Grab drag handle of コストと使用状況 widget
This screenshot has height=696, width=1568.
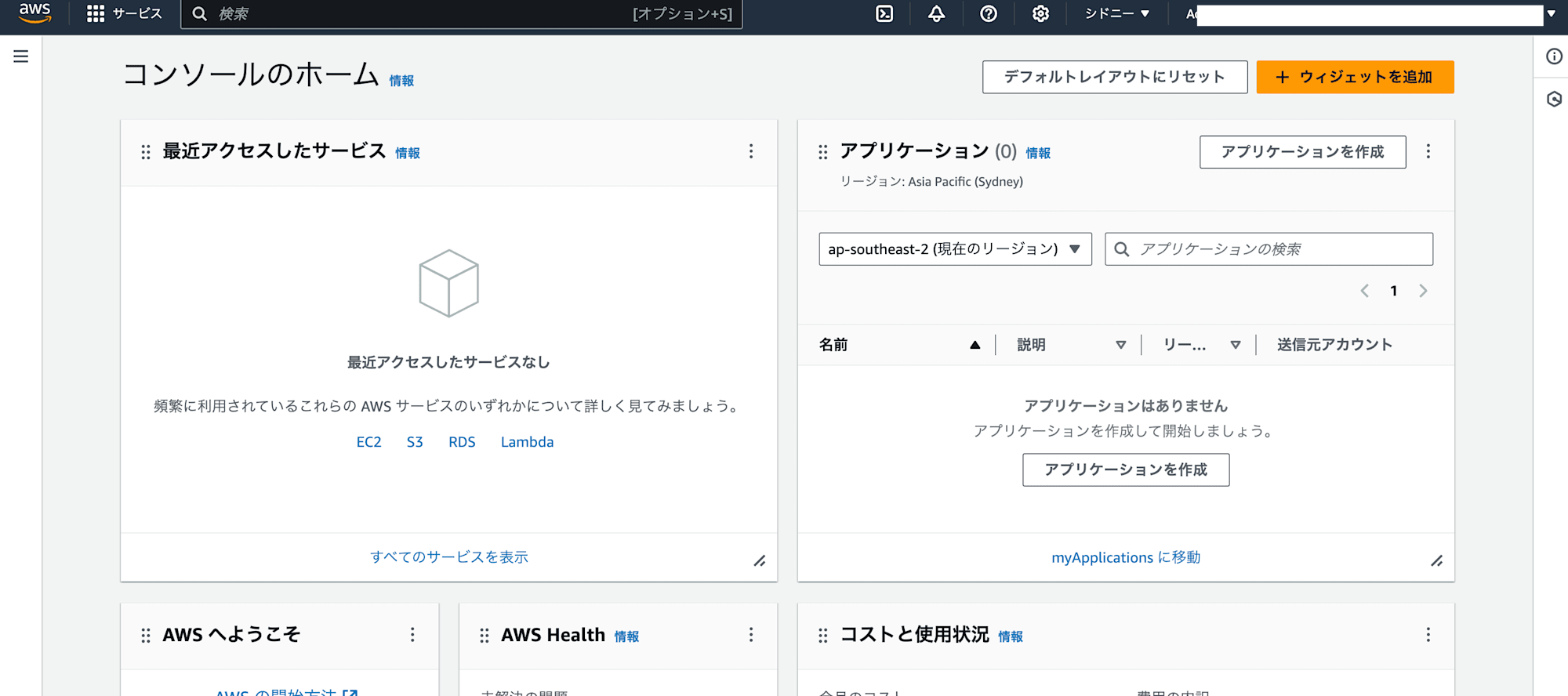pos(823,636)
